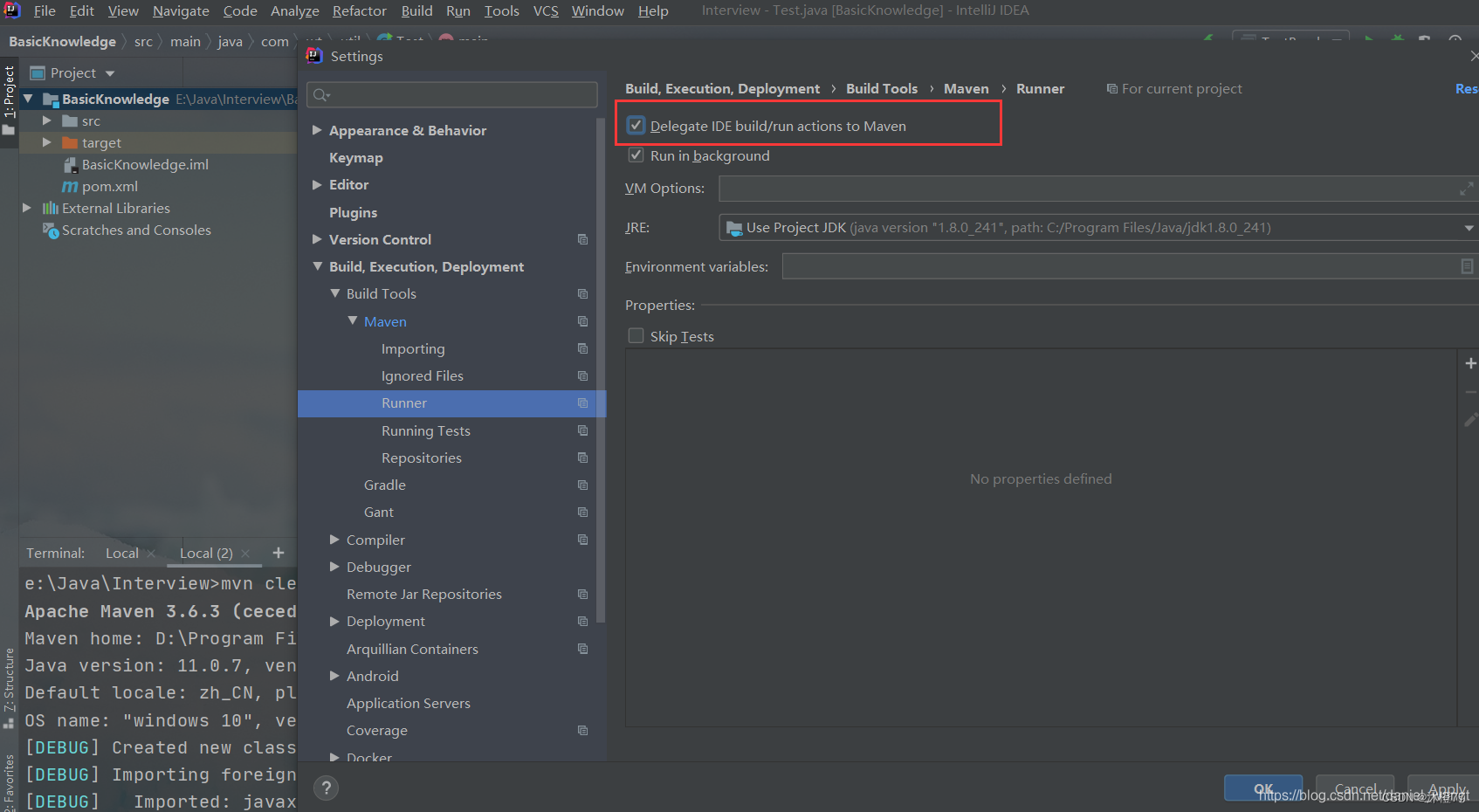Click VM Options text field
This screenshot has height=812, width=1479.
[1098, 189]
